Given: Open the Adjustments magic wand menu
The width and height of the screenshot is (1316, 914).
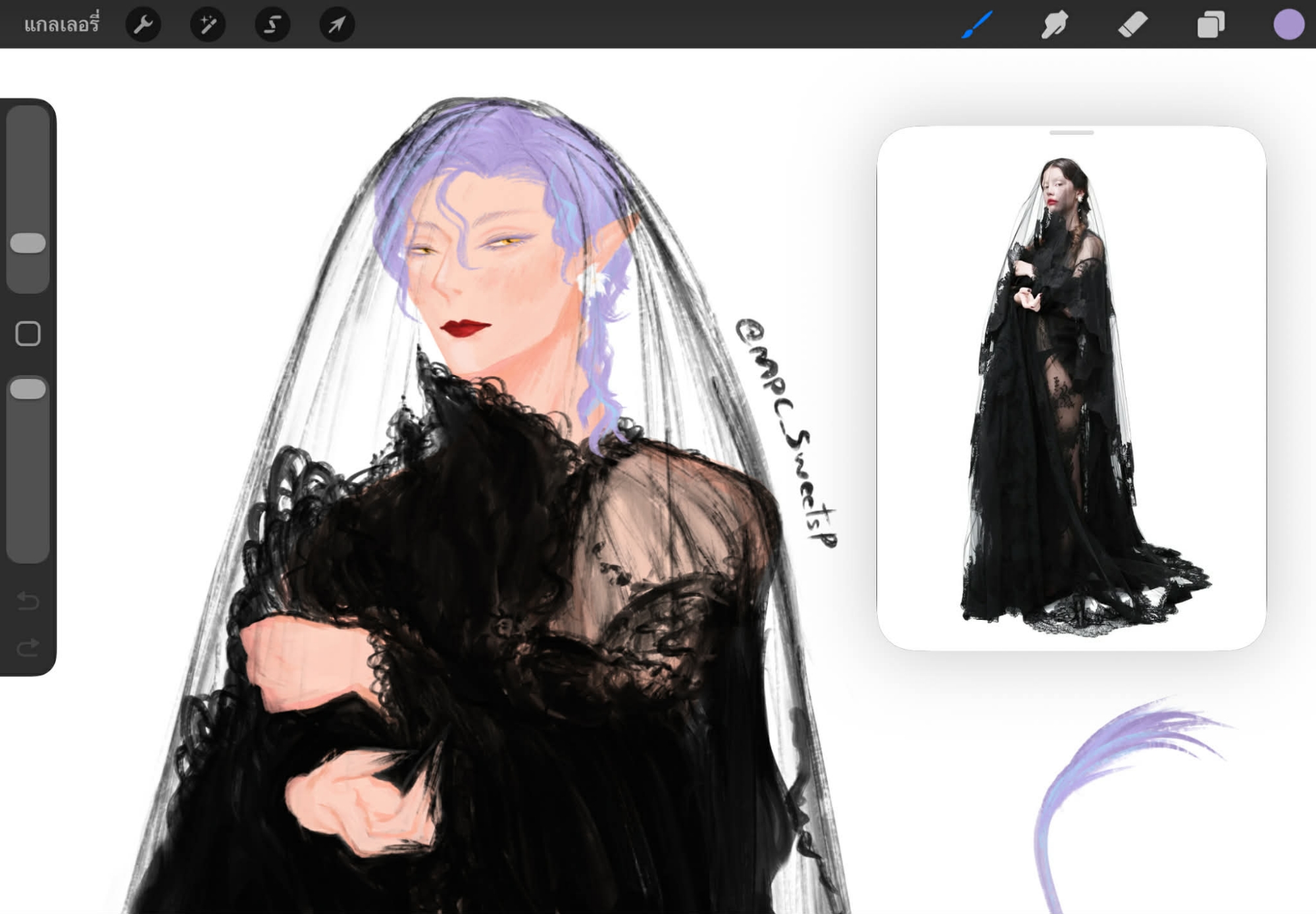Looking at the screenshot, I should [207, 25].
